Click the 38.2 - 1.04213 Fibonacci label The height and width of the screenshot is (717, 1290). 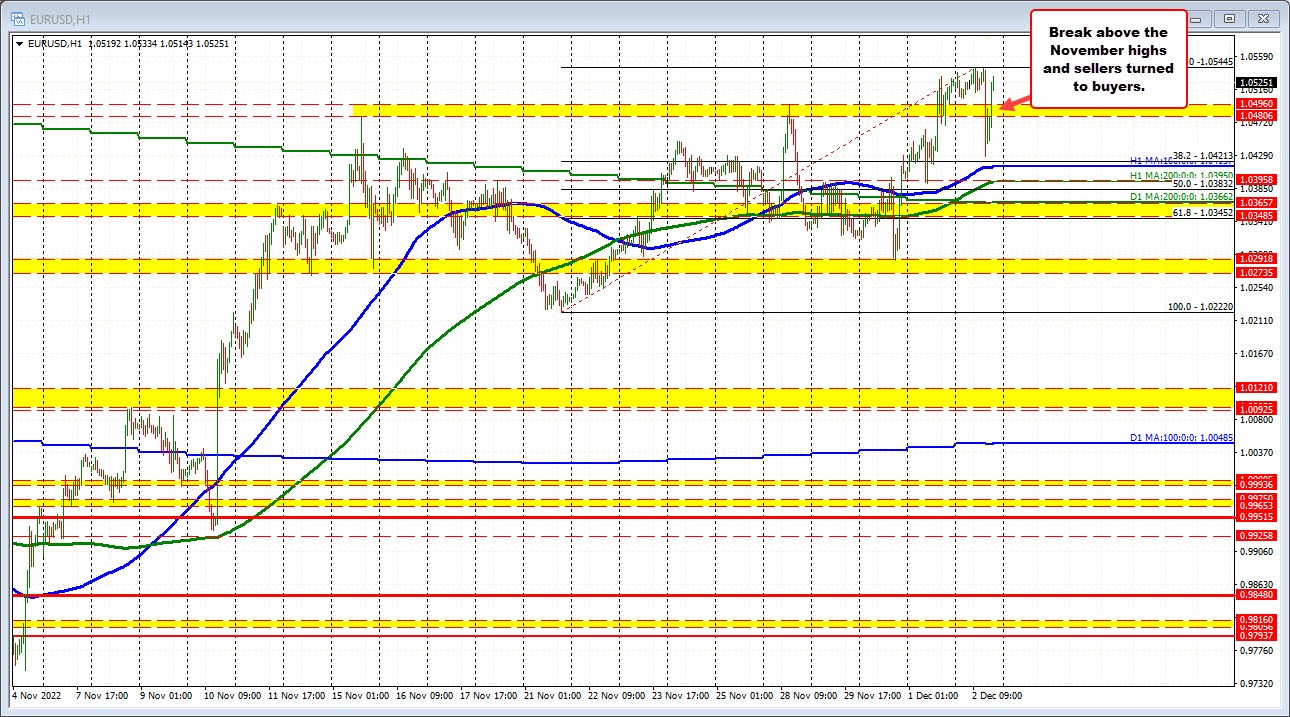pyautogui.click(x=1200, y=155)
